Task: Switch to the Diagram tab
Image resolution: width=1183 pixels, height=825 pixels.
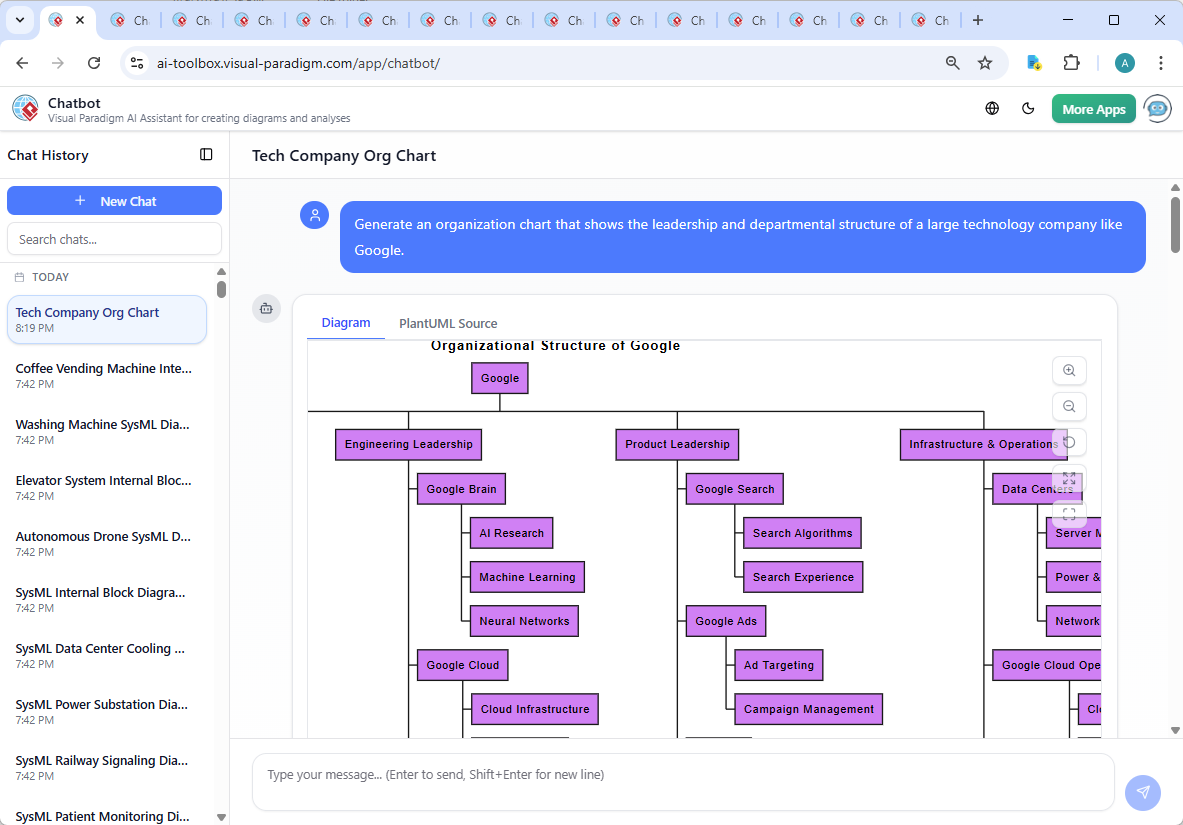Action: pos(346,323)
